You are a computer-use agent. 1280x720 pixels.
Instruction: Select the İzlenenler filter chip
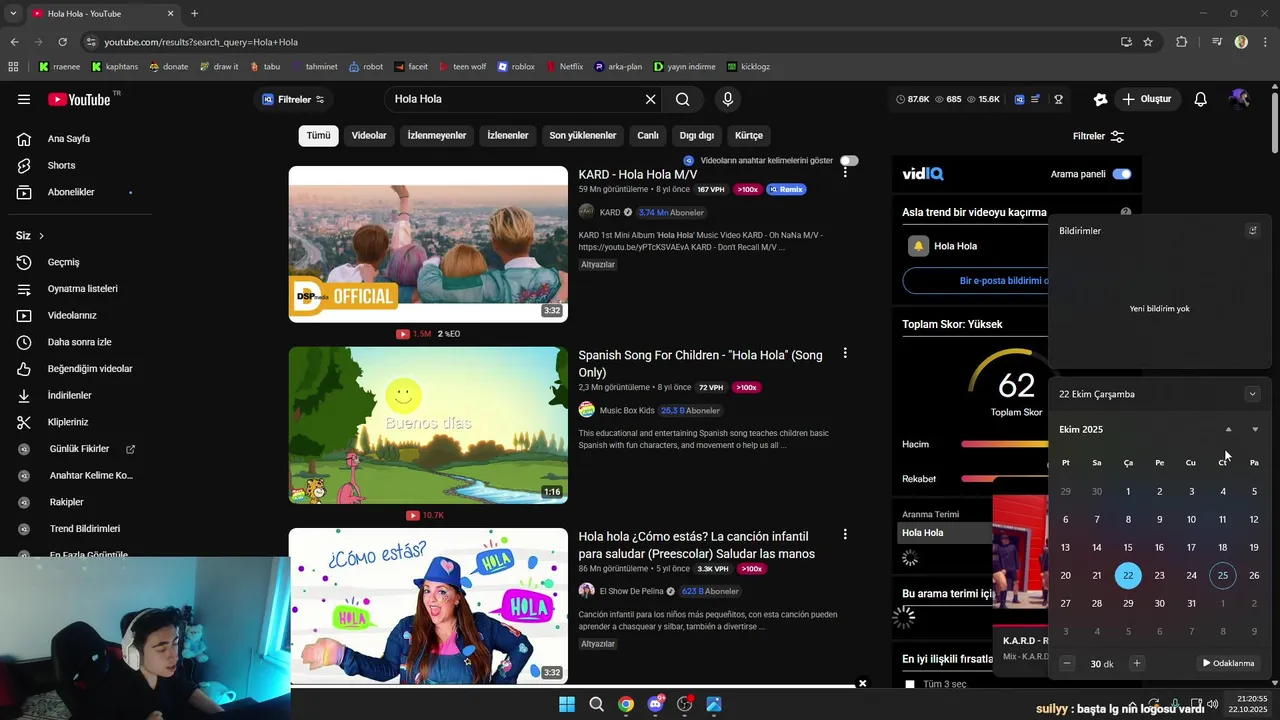508,136
